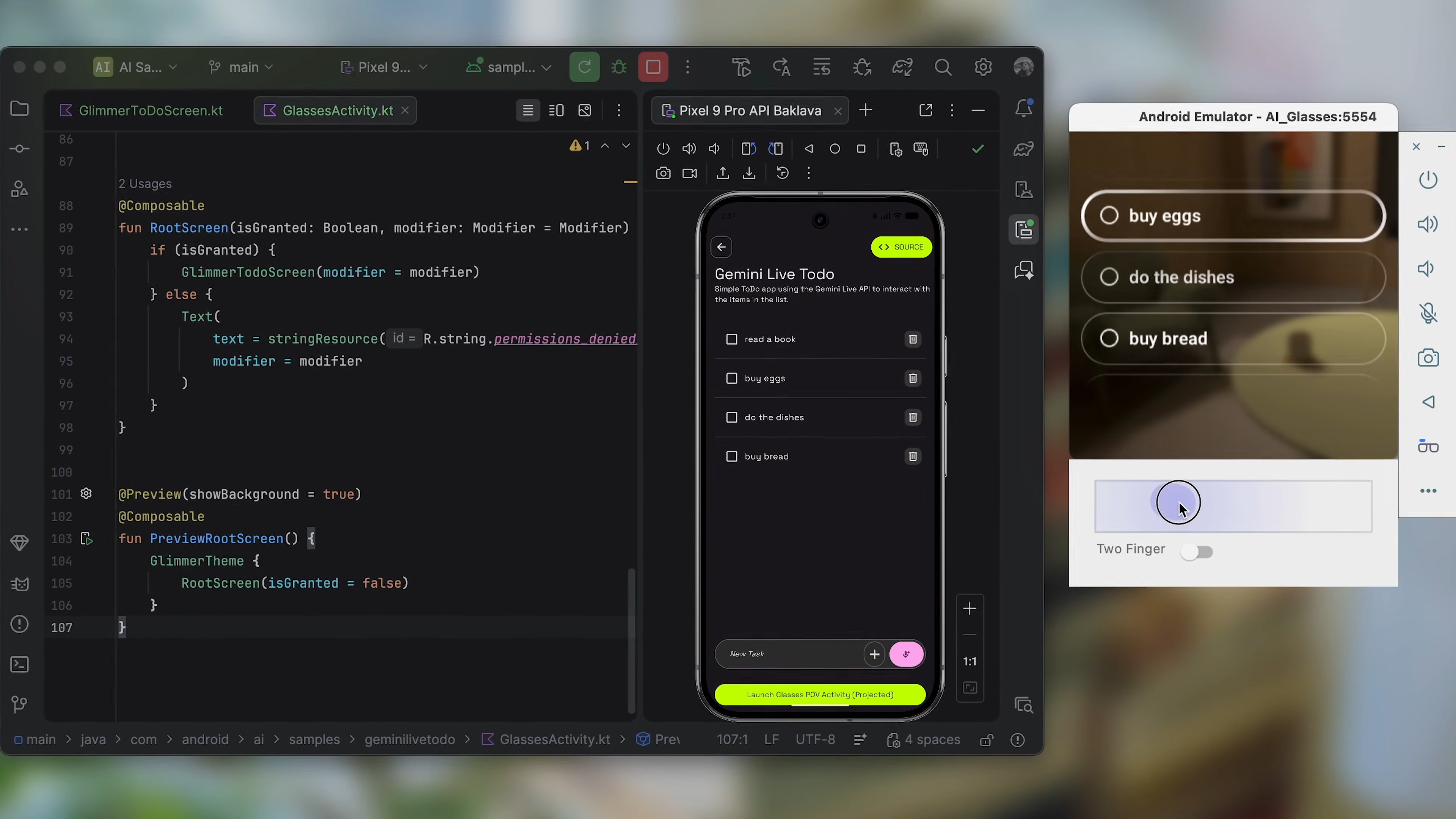The height and width of the screenshot is (819, 1456).
Task: Open the Search Everywhere magnifier
Action: [x=943, y=67]
